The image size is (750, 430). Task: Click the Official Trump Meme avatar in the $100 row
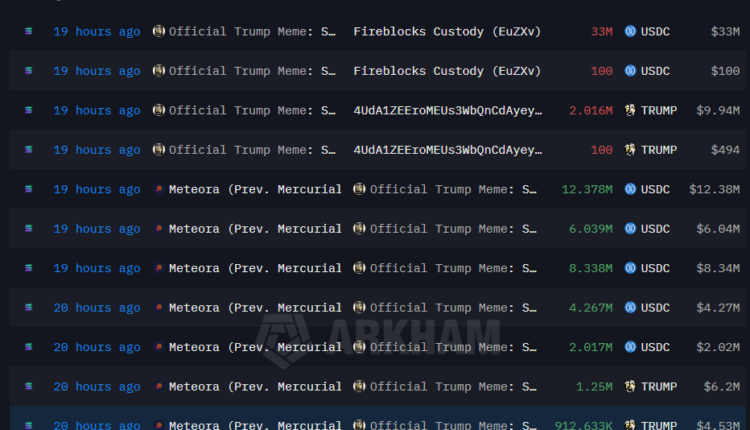click(x=159, y=71)
